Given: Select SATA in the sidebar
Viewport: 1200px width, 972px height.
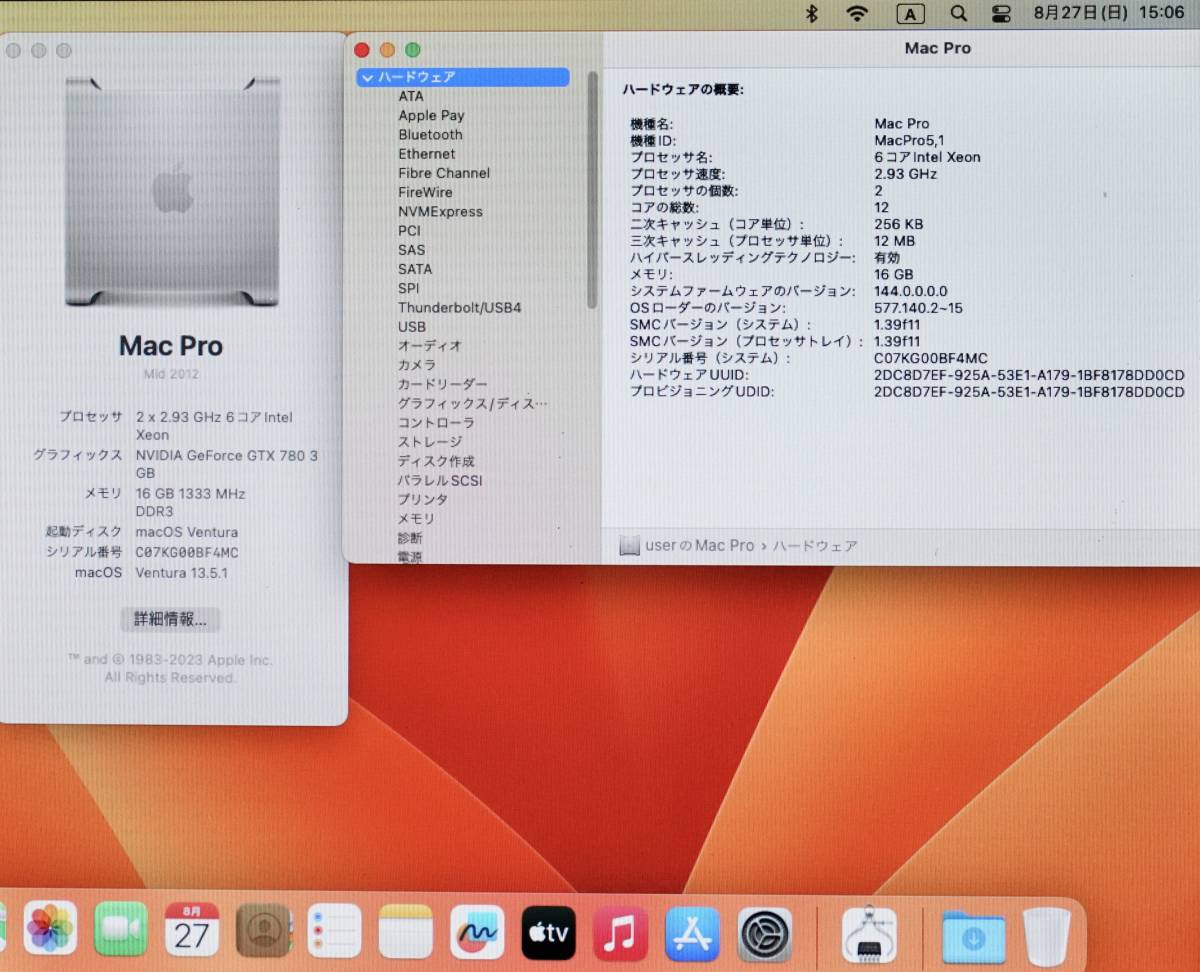Looking at the screenshot, I should 415,269.
